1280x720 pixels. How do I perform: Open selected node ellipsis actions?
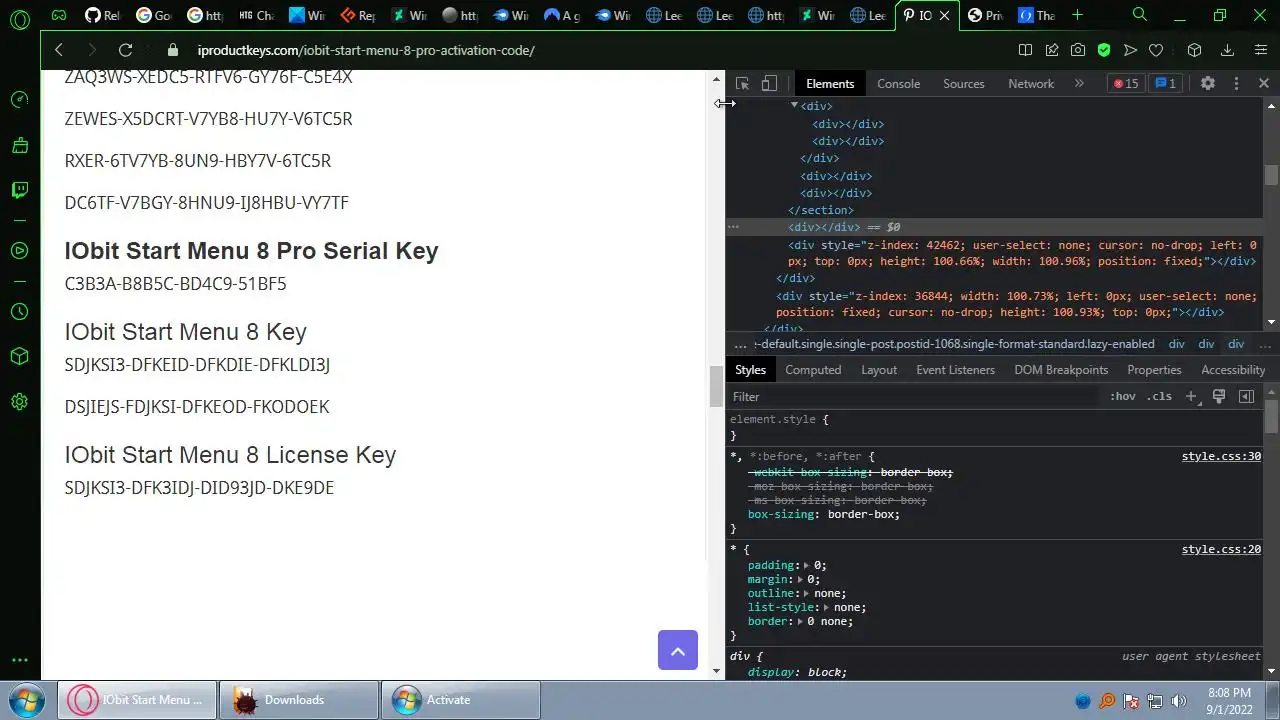(733, 227)
